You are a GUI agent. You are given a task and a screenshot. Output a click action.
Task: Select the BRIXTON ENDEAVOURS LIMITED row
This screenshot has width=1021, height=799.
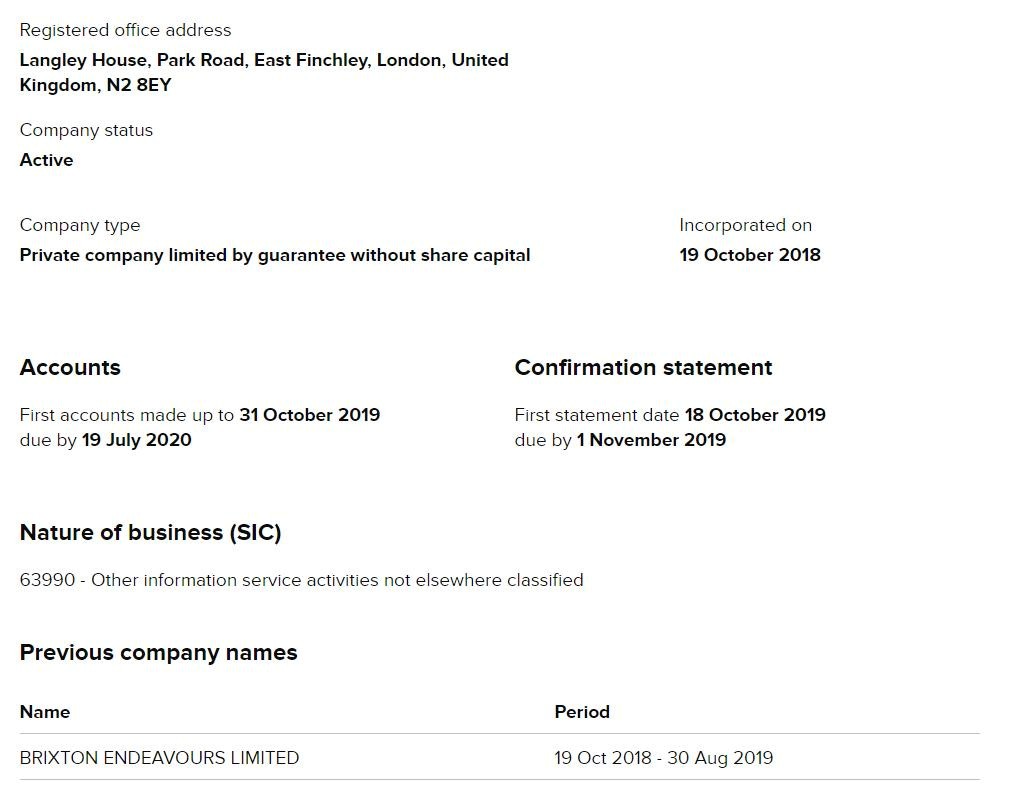(159, 758)
